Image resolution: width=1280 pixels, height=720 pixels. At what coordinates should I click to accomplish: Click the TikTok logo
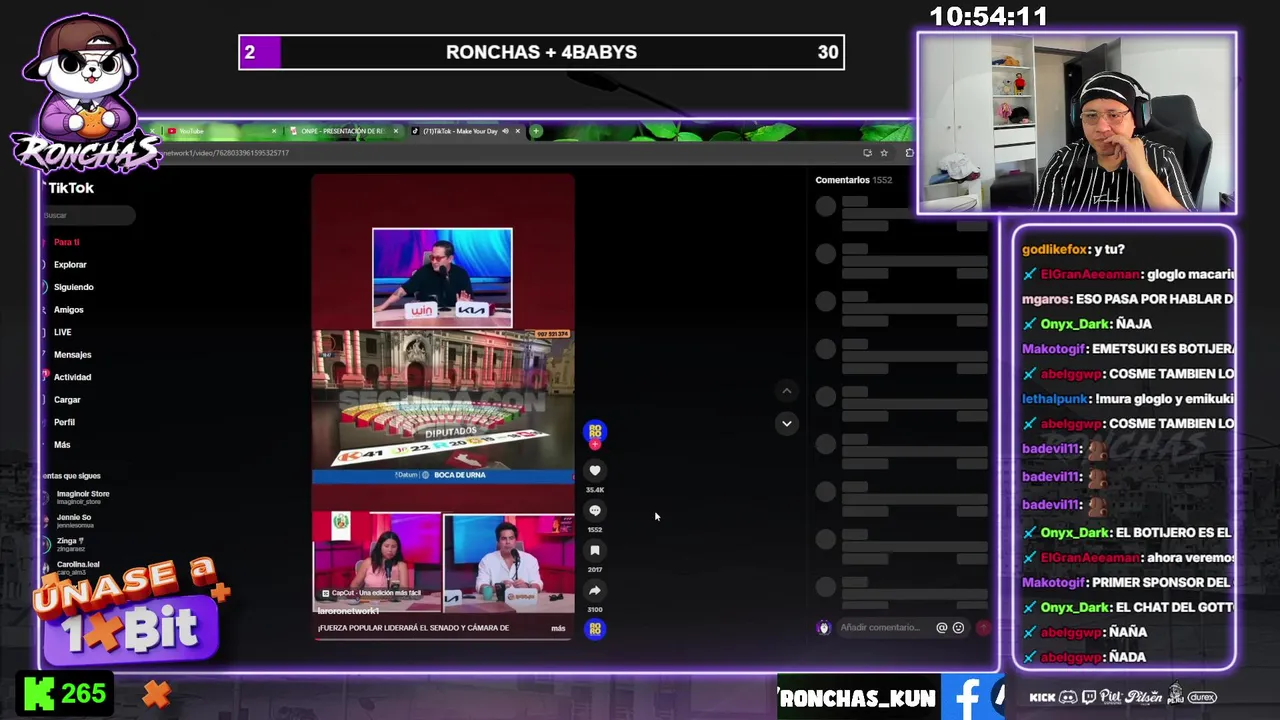70,188
